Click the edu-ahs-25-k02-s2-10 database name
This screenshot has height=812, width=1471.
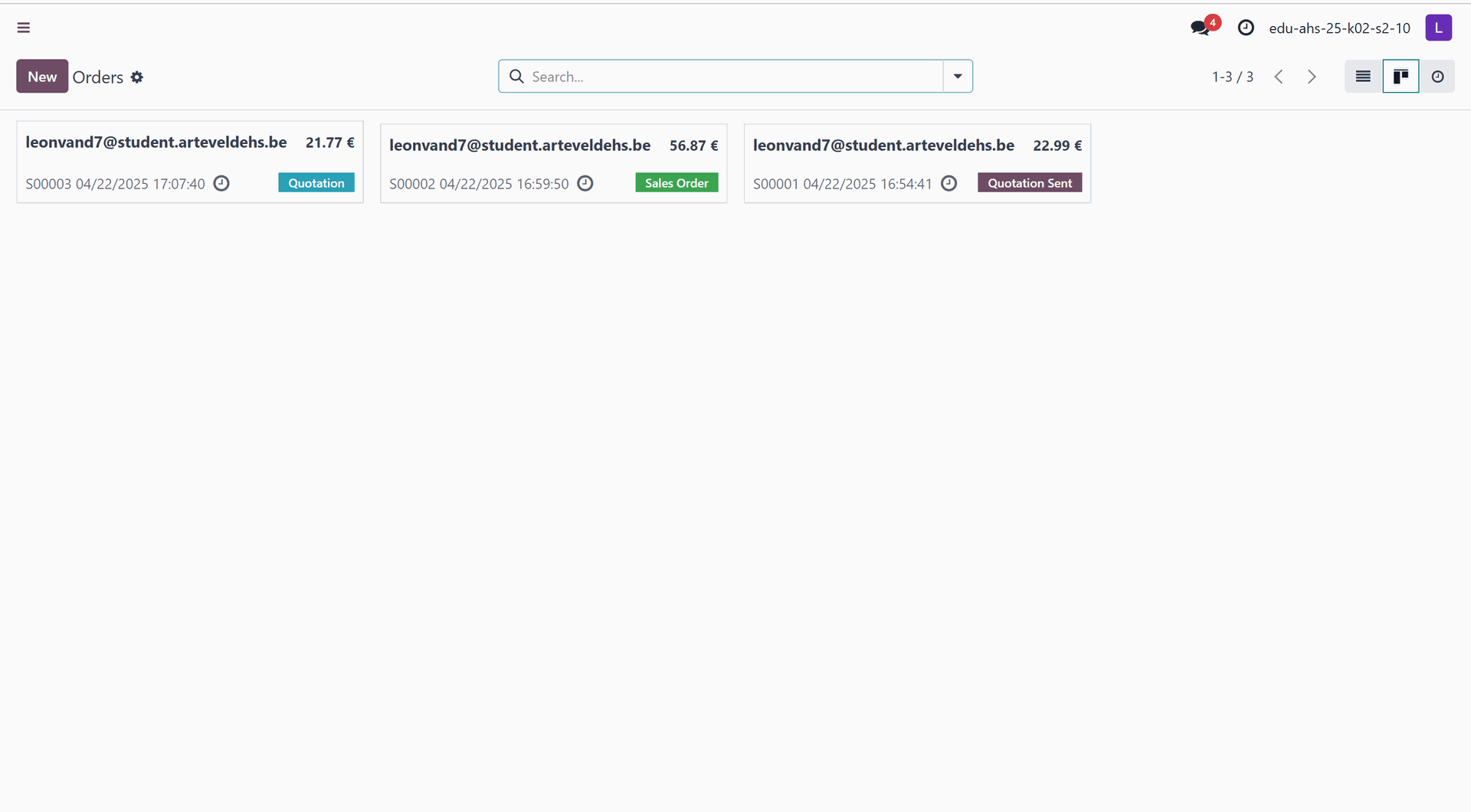point(1339,28)
